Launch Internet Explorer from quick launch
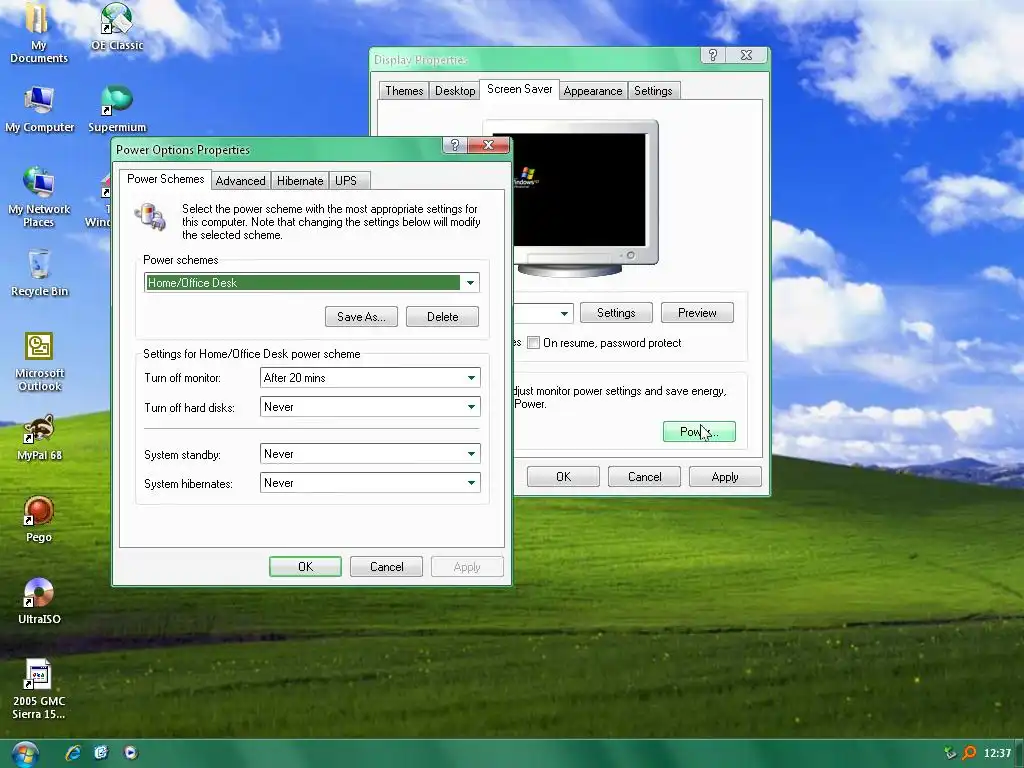 [73, 753]
